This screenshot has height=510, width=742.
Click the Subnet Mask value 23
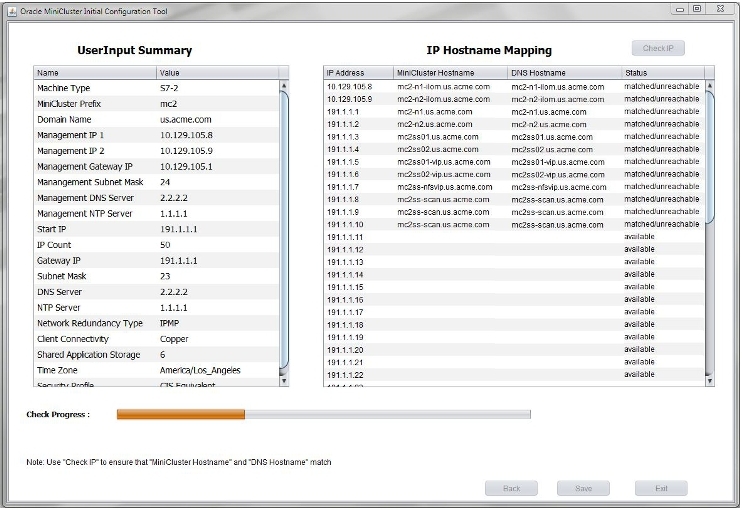coord(165,276)
